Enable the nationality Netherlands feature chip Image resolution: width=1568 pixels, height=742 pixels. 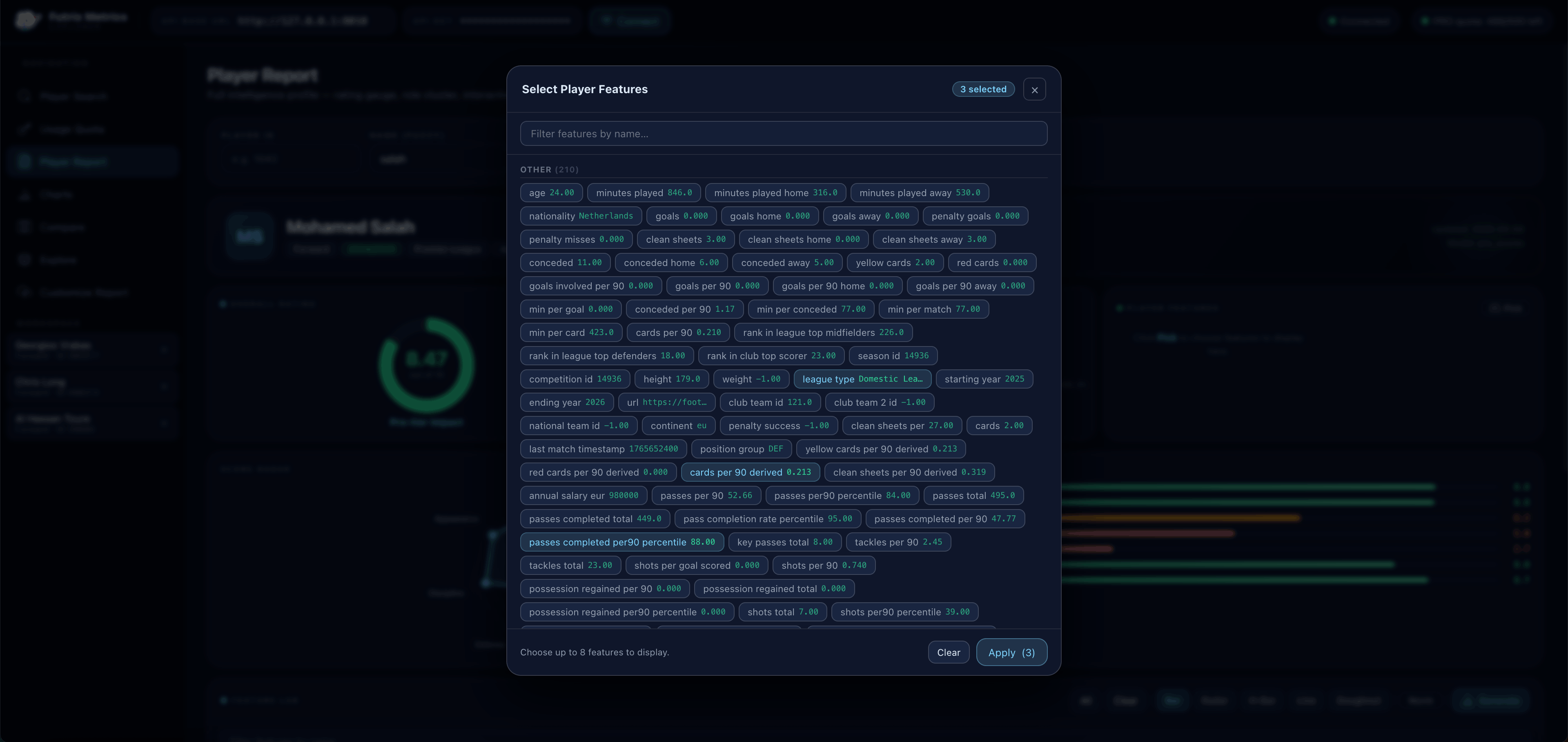(580, 216)
